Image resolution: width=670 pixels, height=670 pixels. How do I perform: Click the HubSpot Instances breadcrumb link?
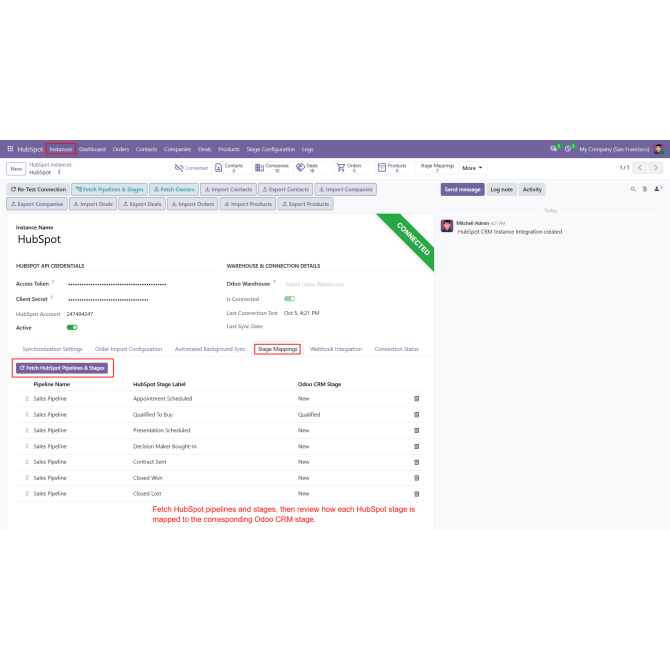50,165
